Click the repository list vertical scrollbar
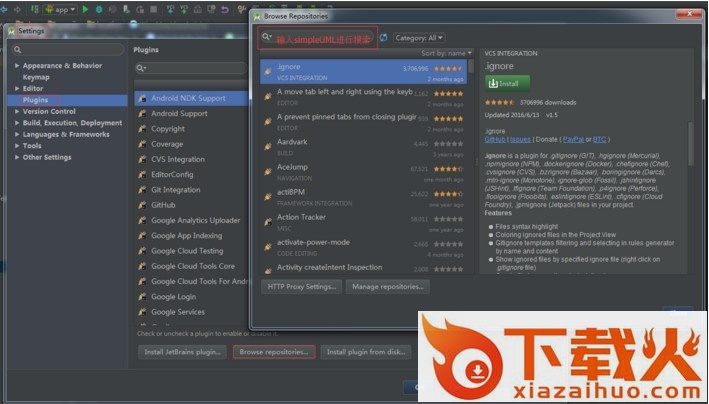The image size is (709, 404). click(471, 66)
